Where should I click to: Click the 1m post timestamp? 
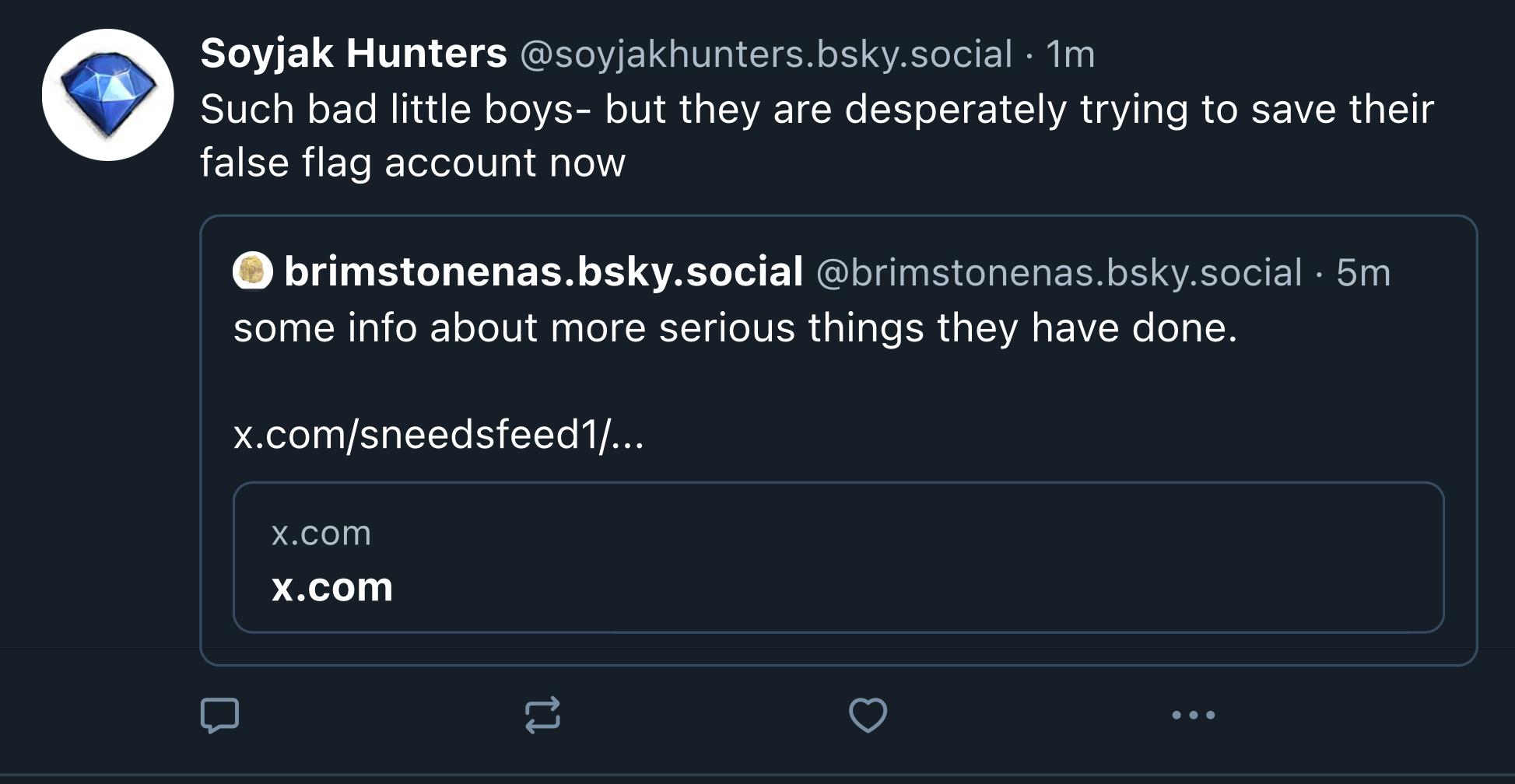[1070, 54]
